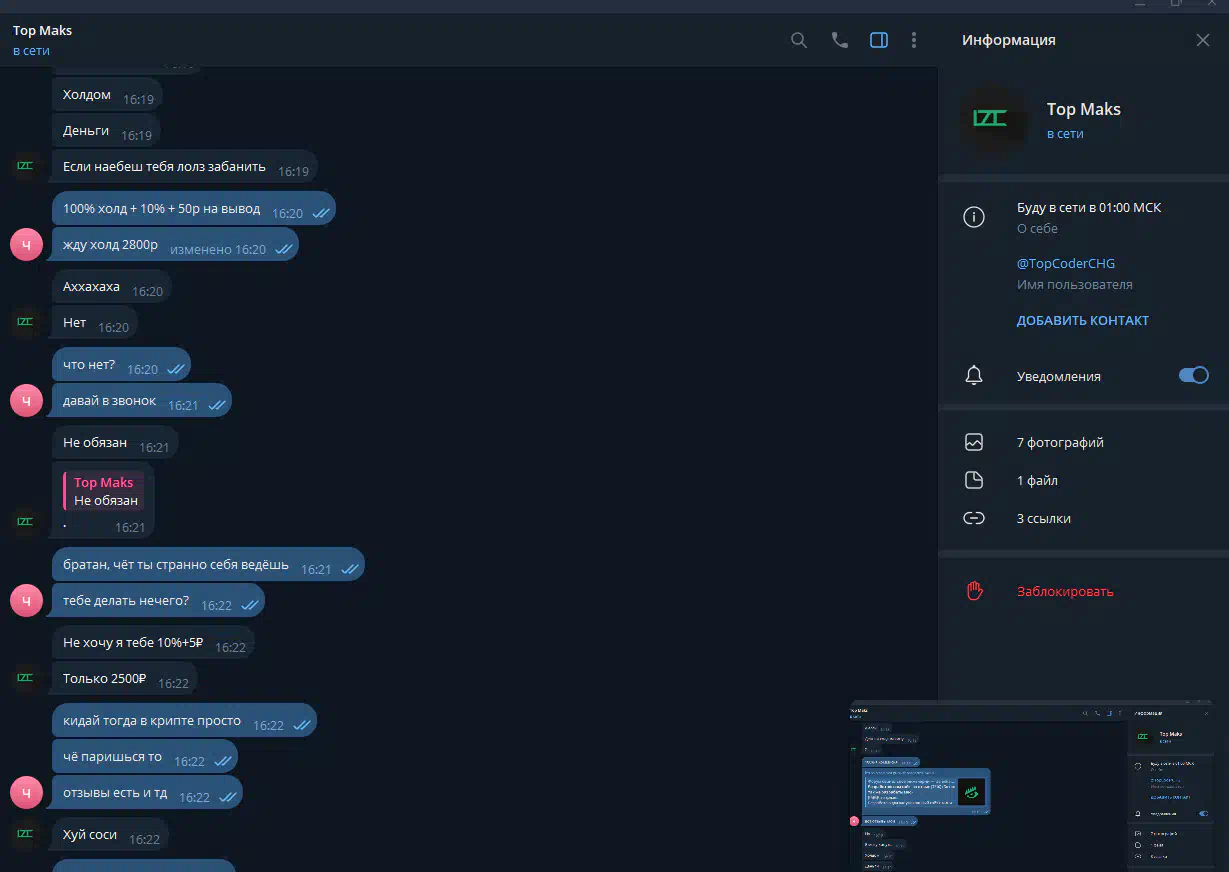Disable the Уведомления notifications switch

1194,376
